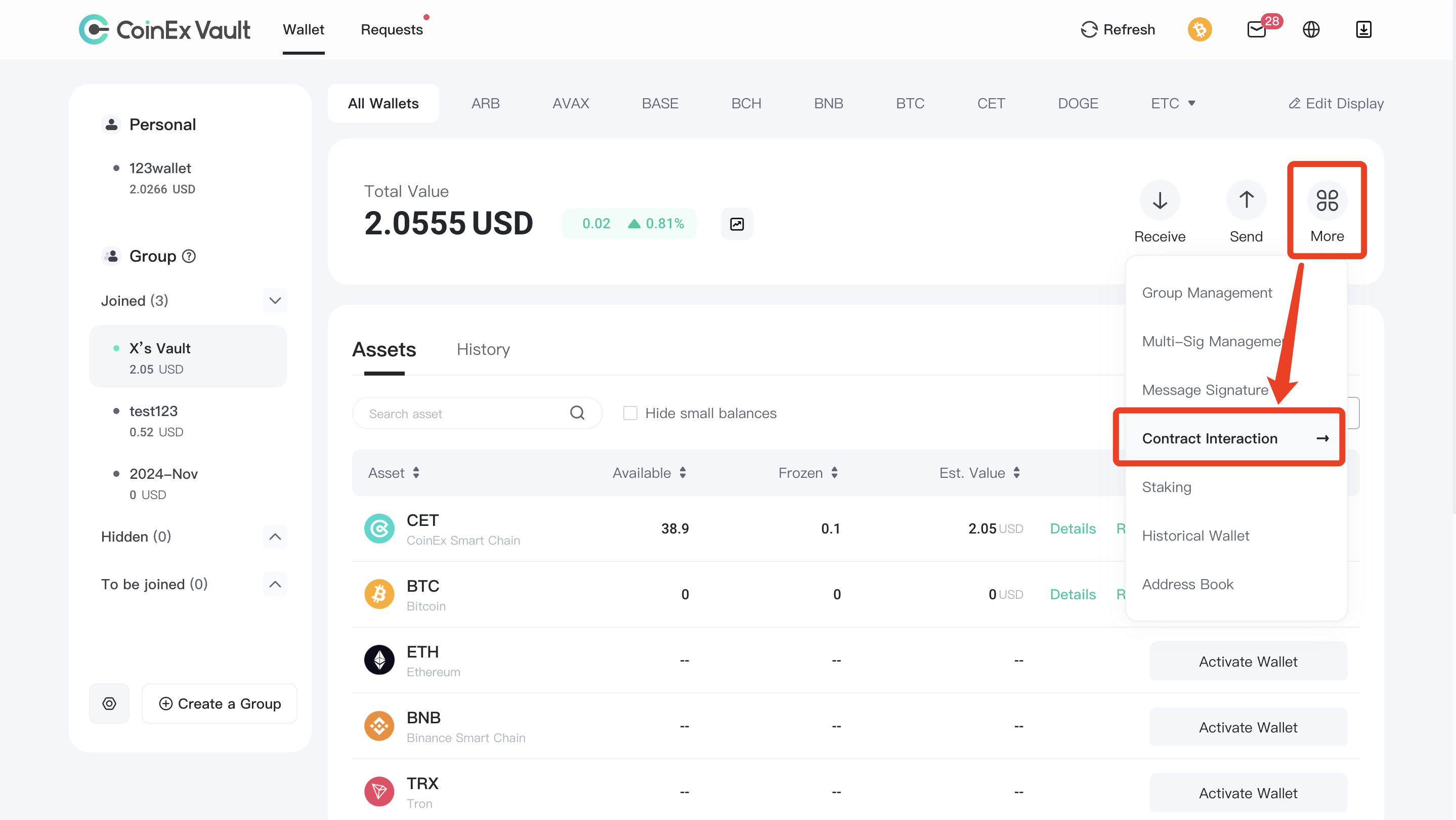Select the BTC chain tab
1456x820 pixels.
click(910, 103)
